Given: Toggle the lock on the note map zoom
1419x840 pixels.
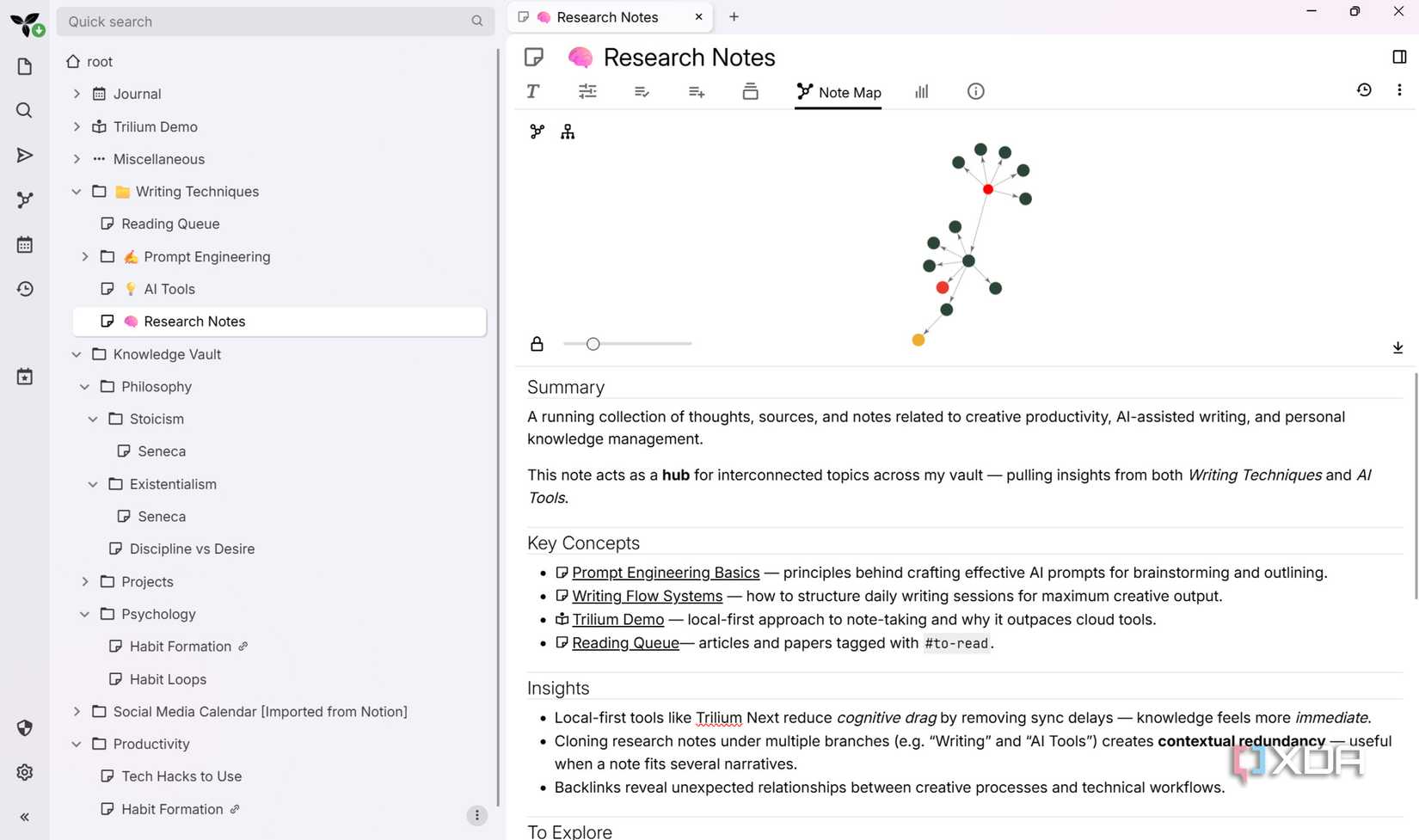Looking at the screenshot, I should coord(537,343).
